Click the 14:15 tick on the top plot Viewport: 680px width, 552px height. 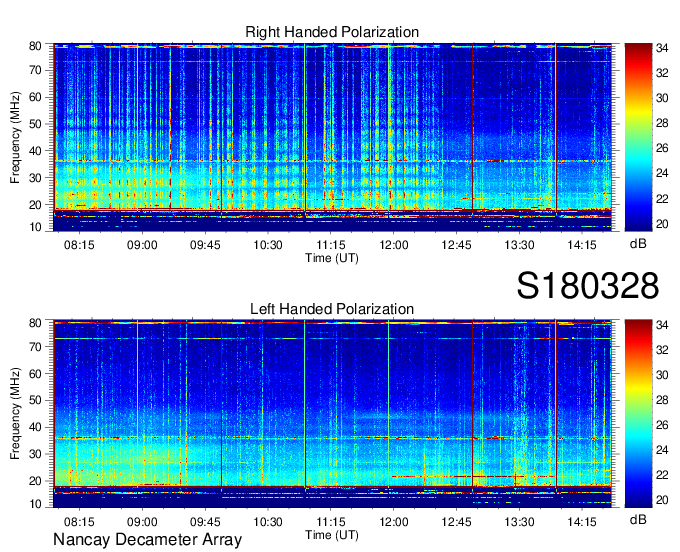coord(582,245)
